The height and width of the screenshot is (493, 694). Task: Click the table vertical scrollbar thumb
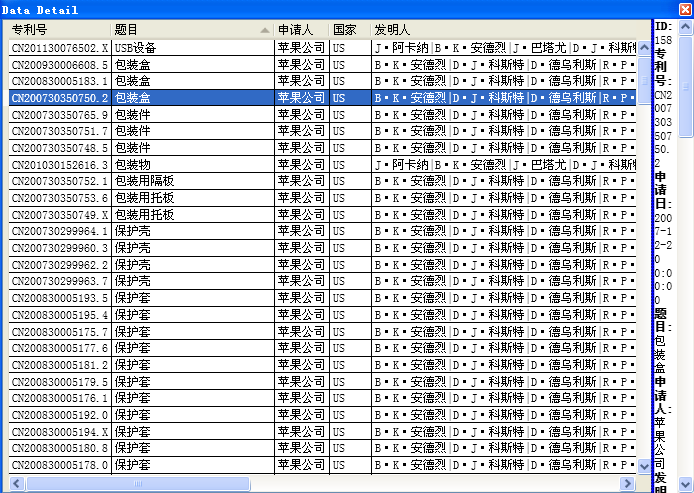coord(644,81)
